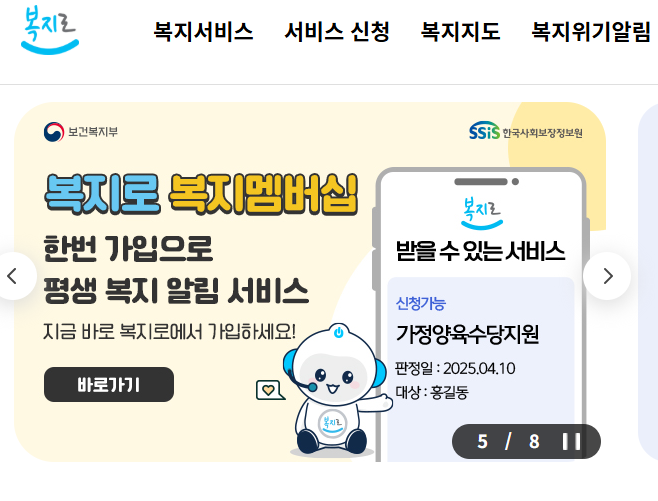
Task: Click the 바로가기 button
Action: pos(109,384)
